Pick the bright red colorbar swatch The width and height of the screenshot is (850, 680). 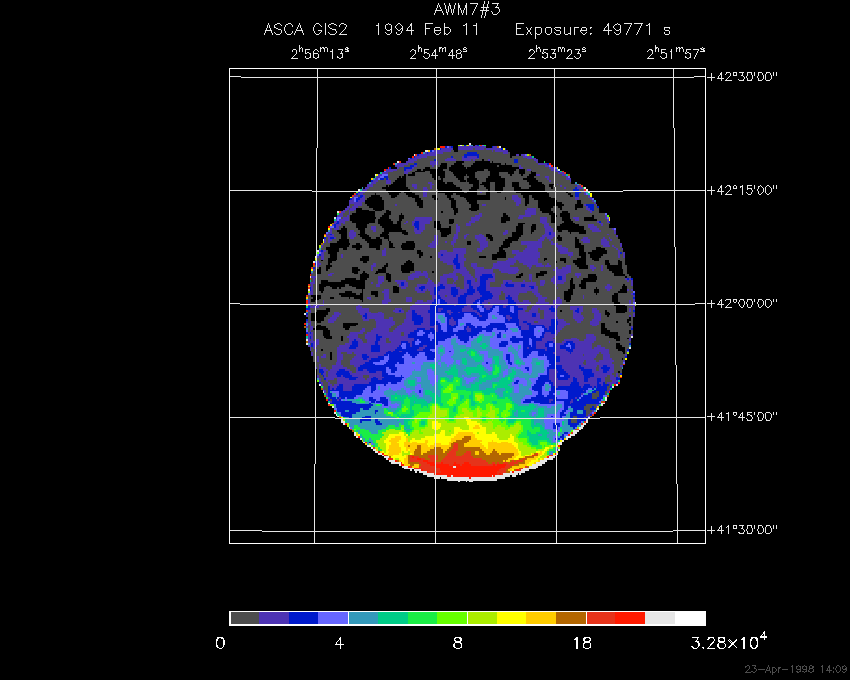pyautogui.click(x=630, y=618)
